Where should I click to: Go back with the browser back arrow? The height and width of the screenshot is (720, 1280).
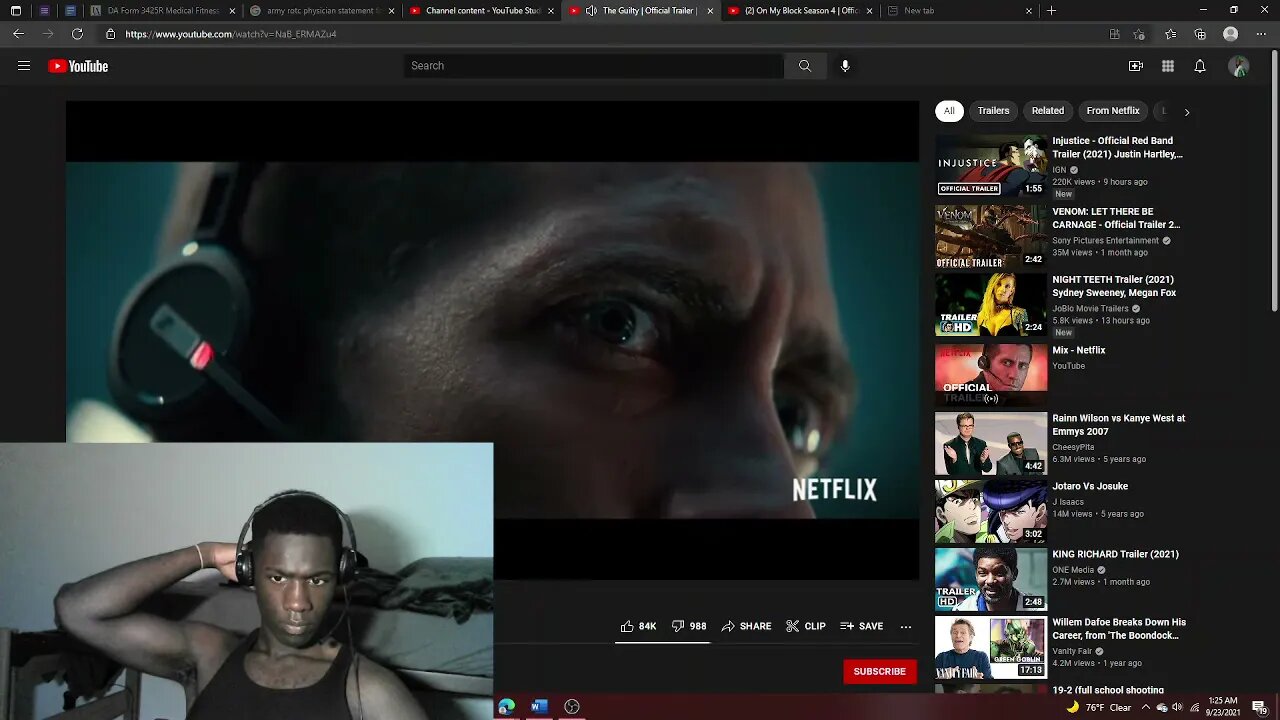click(x=18, y=34)
